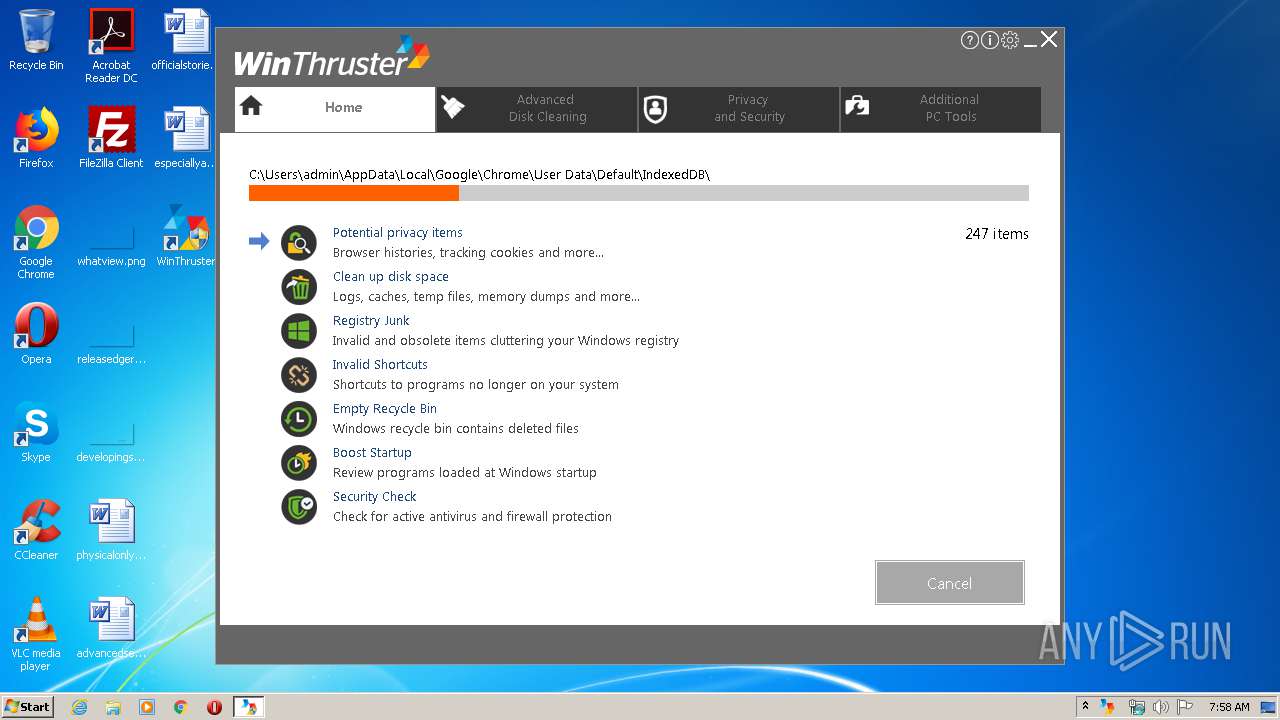This screenshot has height=720, width=1280.
Task: Select the CCleaner desktop icon
Action: [x=36, y=530]
